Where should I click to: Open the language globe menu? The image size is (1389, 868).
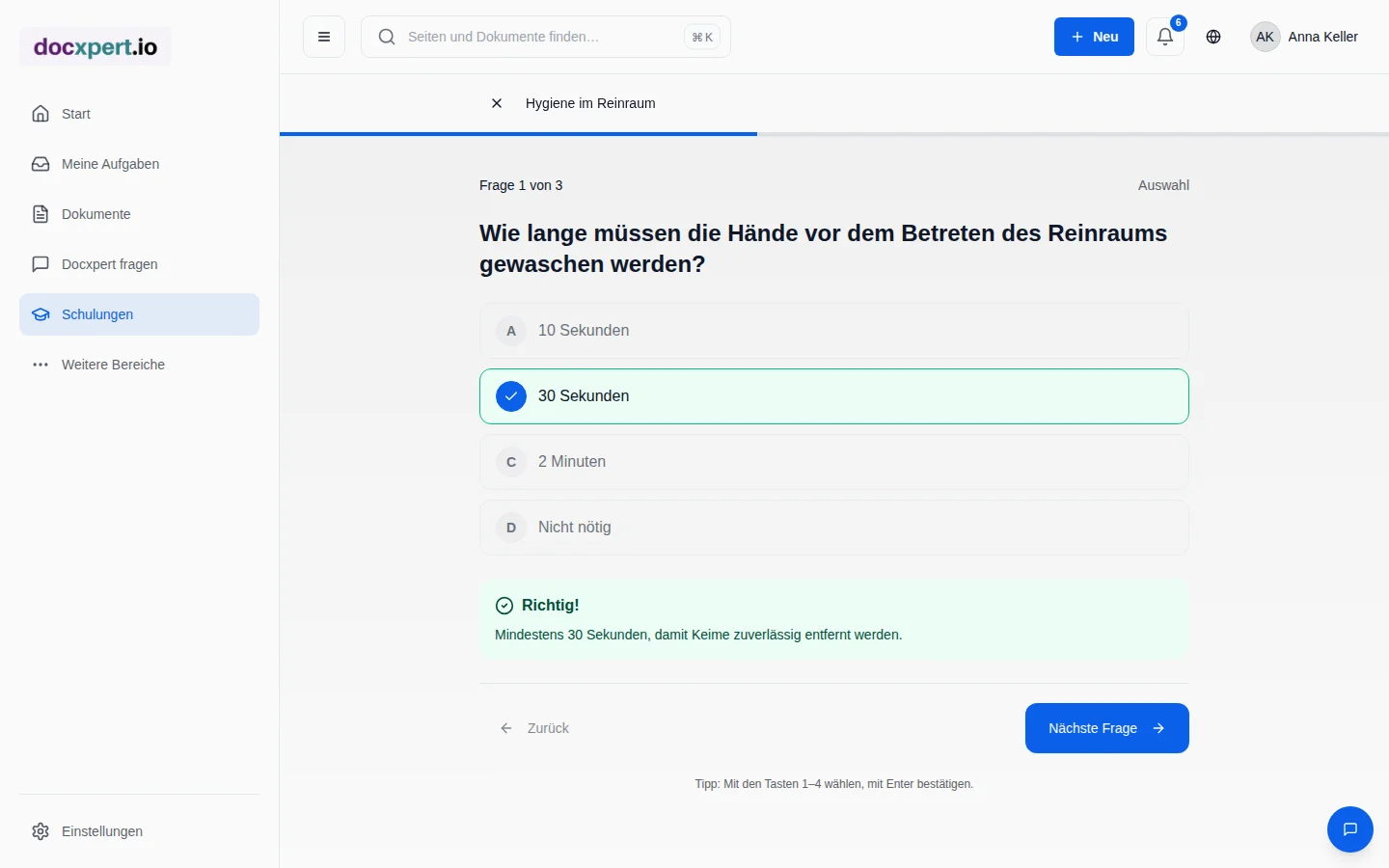point(1213,37)
